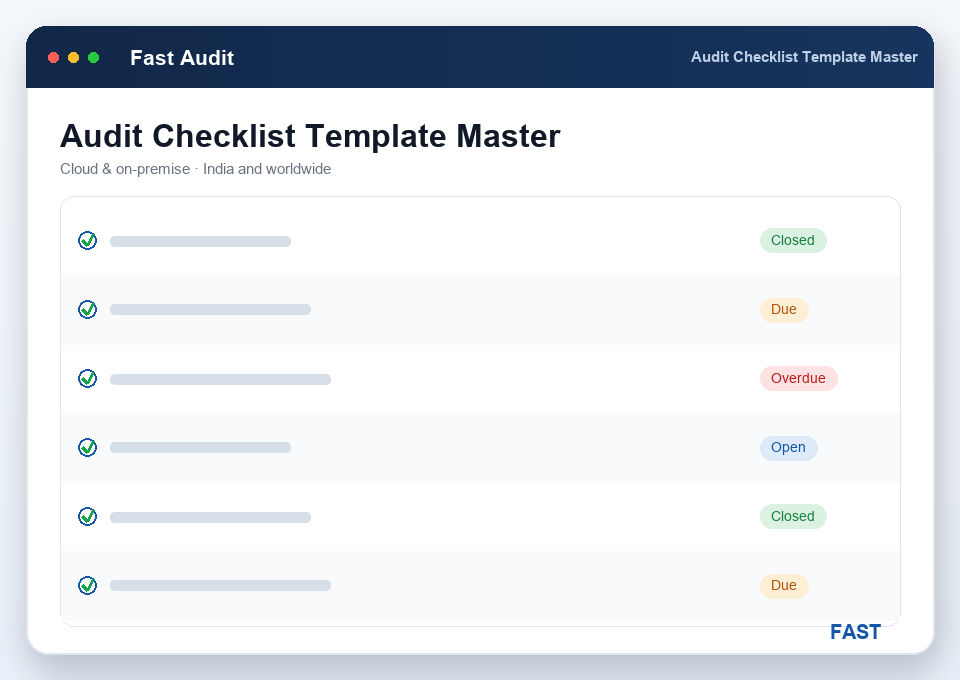
Task: Select the Open status badge
Action: (789, 447)
